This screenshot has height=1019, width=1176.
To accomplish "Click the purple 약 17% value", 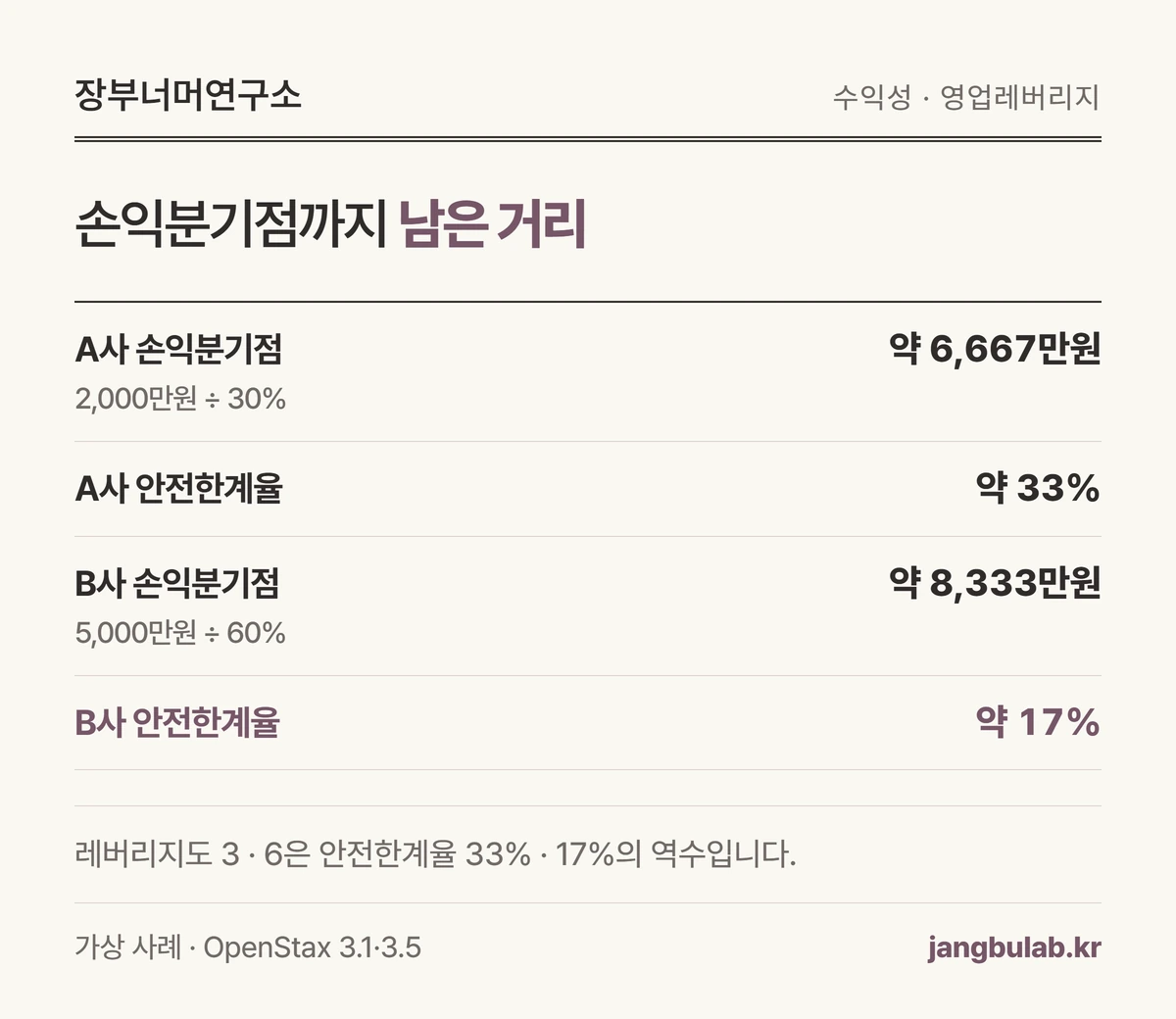I will (x=1038, y=722).
